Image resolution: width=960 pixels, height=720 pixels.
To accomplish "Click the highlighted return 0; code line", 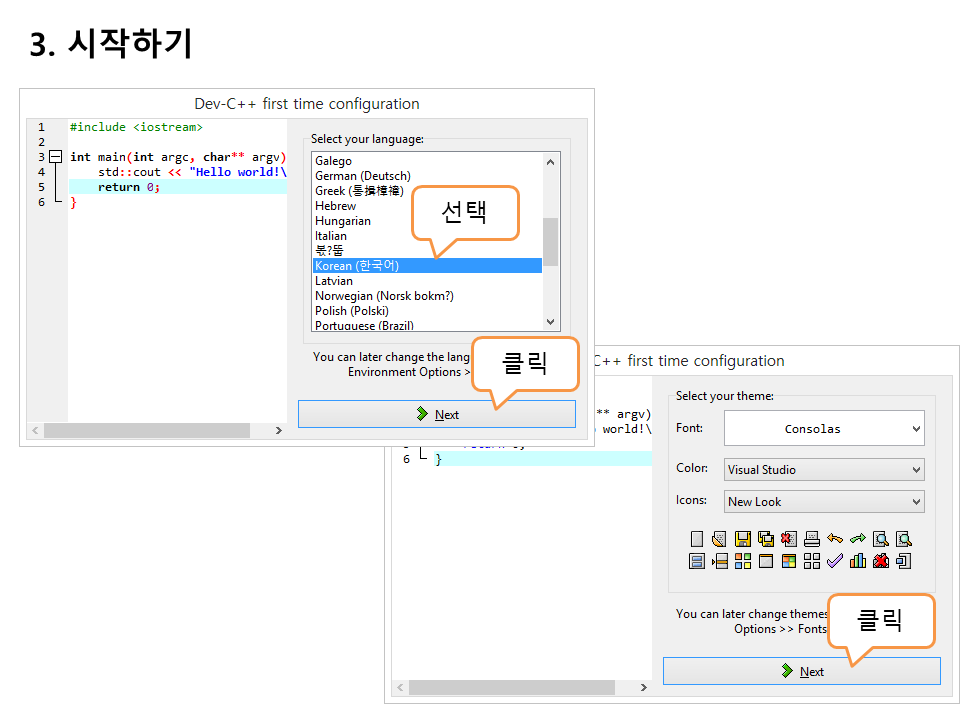I will pyautogui.click(x=178, y=187).
